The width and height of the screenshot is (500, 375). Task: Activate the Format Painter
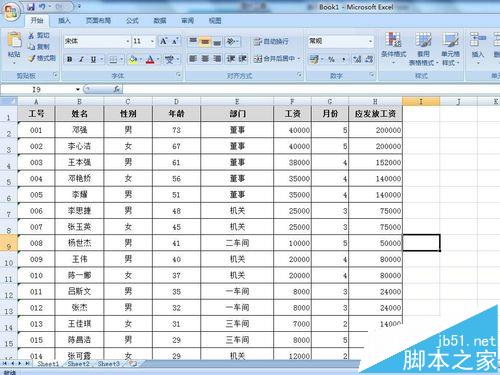[x=42, y=58]
